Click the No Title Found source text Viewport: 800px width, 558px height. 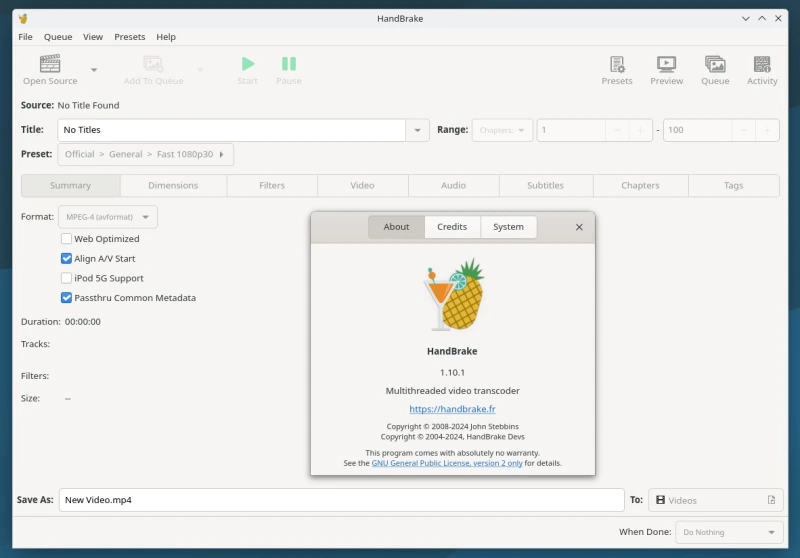[x=88, y=105]
